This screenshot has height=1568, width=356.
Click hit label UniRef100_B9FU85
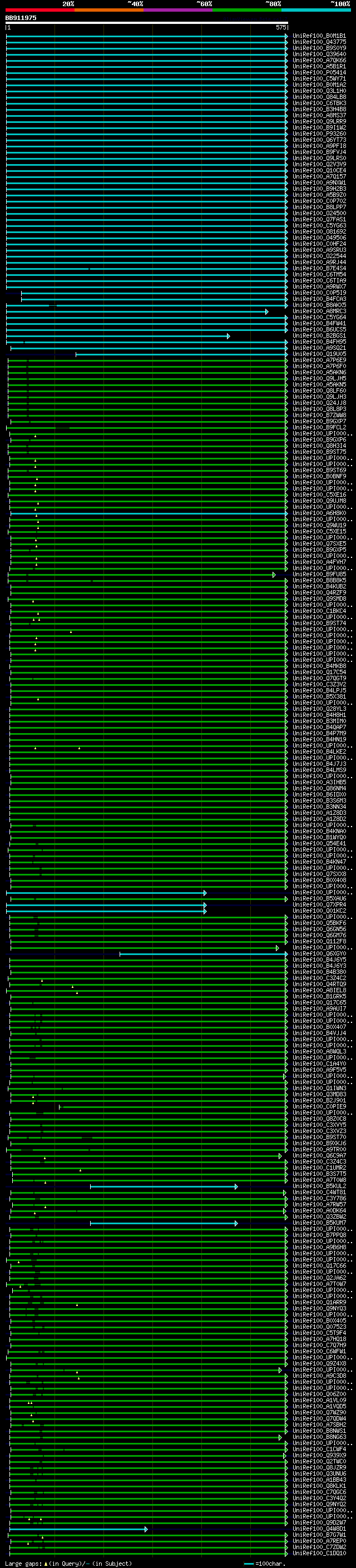[319, 575]
